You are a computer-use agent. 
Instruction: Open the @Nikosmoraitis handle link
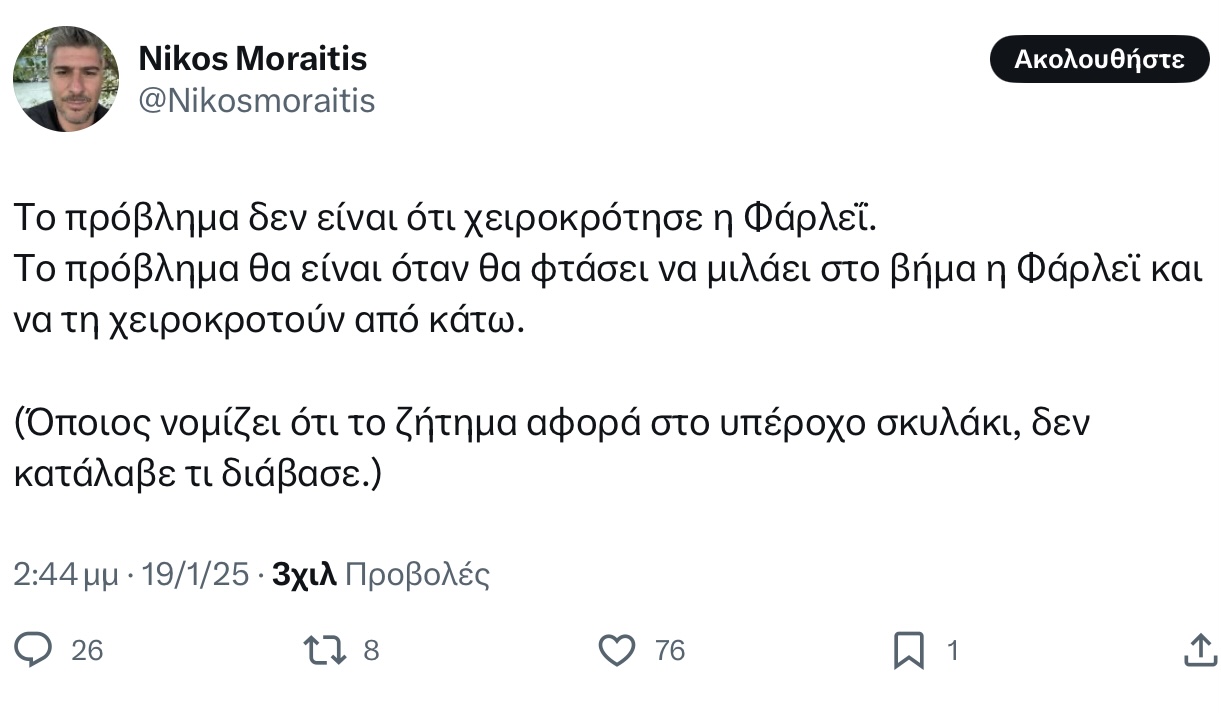pyautogui.click(x=256, y=101)
